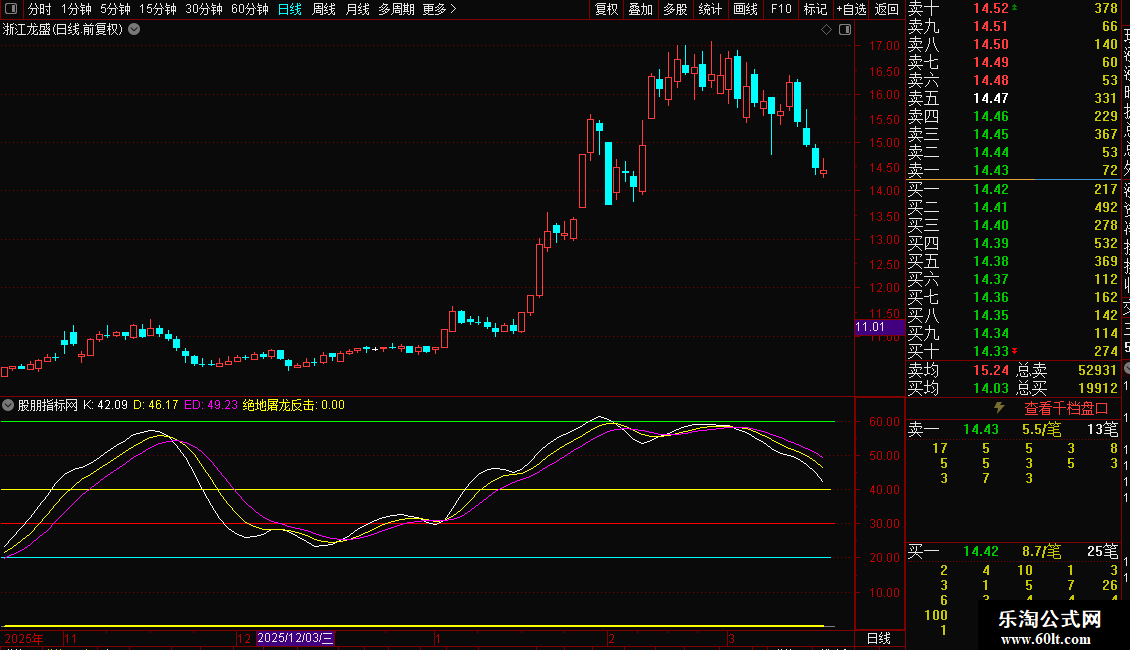Image resolution: width=1130 pixels, height=650 pixels.
Task: Toggle the side panel icon beside the diamond
Action: pyautogui.click(x=843, y=30)
